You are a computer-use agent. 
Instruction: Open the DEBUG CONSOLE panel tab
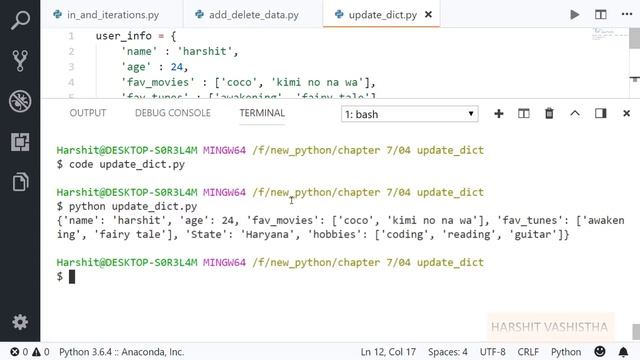click(x=173, y=113)
